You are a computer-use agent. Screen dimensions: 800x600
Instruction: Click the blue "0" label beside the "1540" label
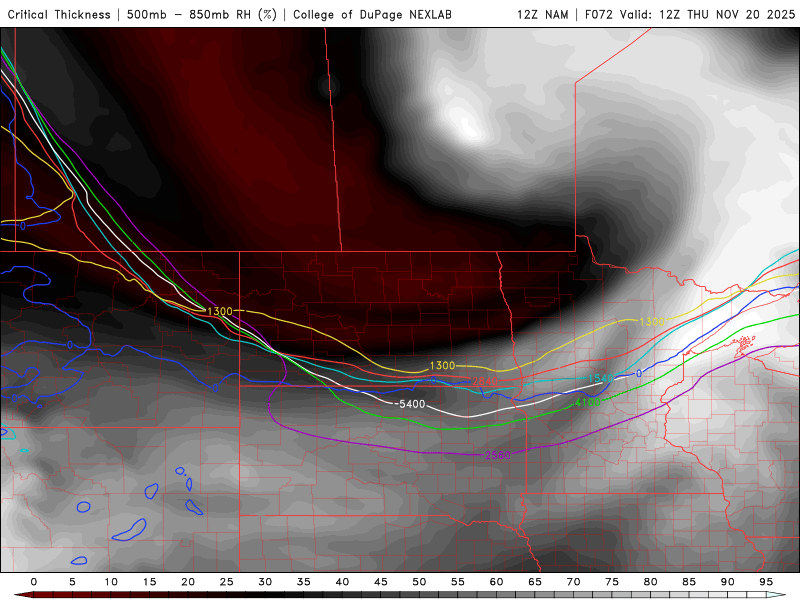639,374
